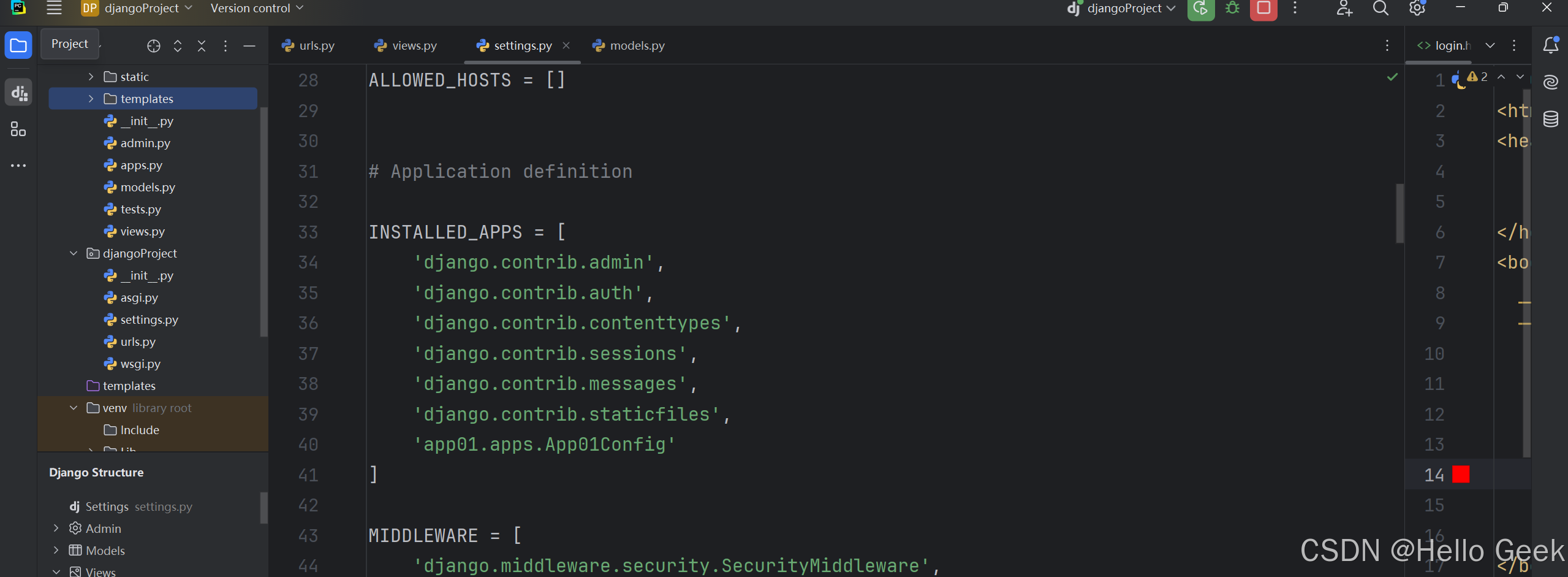Rerun djangoProject configuration
This screenshot has height=577, width=1568.
point(1201,9)
